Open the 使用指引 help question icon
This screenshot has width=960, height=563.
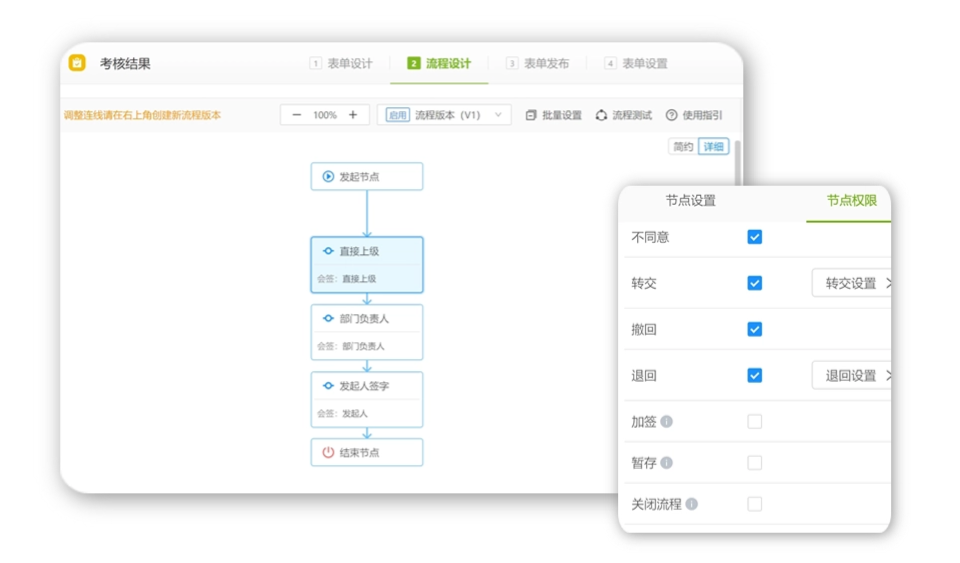click(x=672, y=115)
